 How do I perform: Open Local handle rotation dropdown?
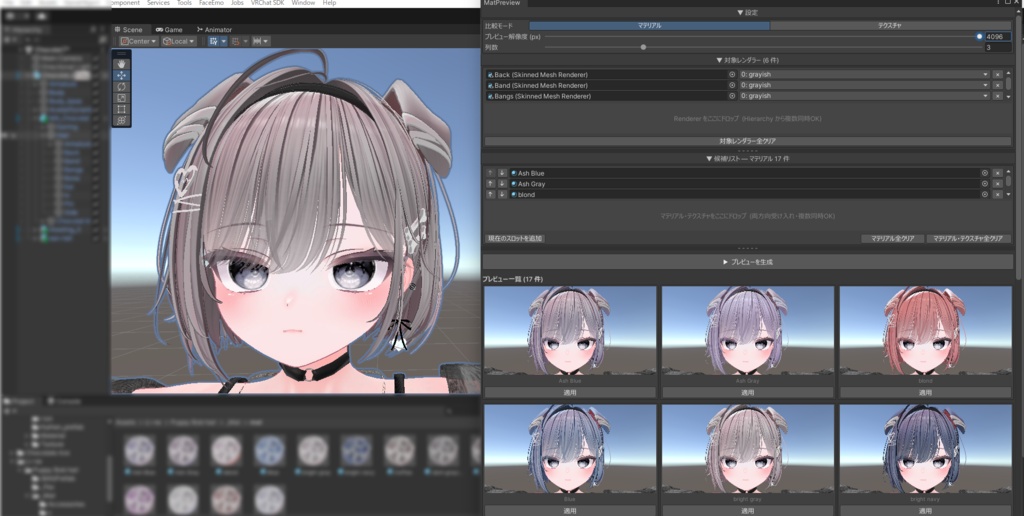(x=179, y=41)
